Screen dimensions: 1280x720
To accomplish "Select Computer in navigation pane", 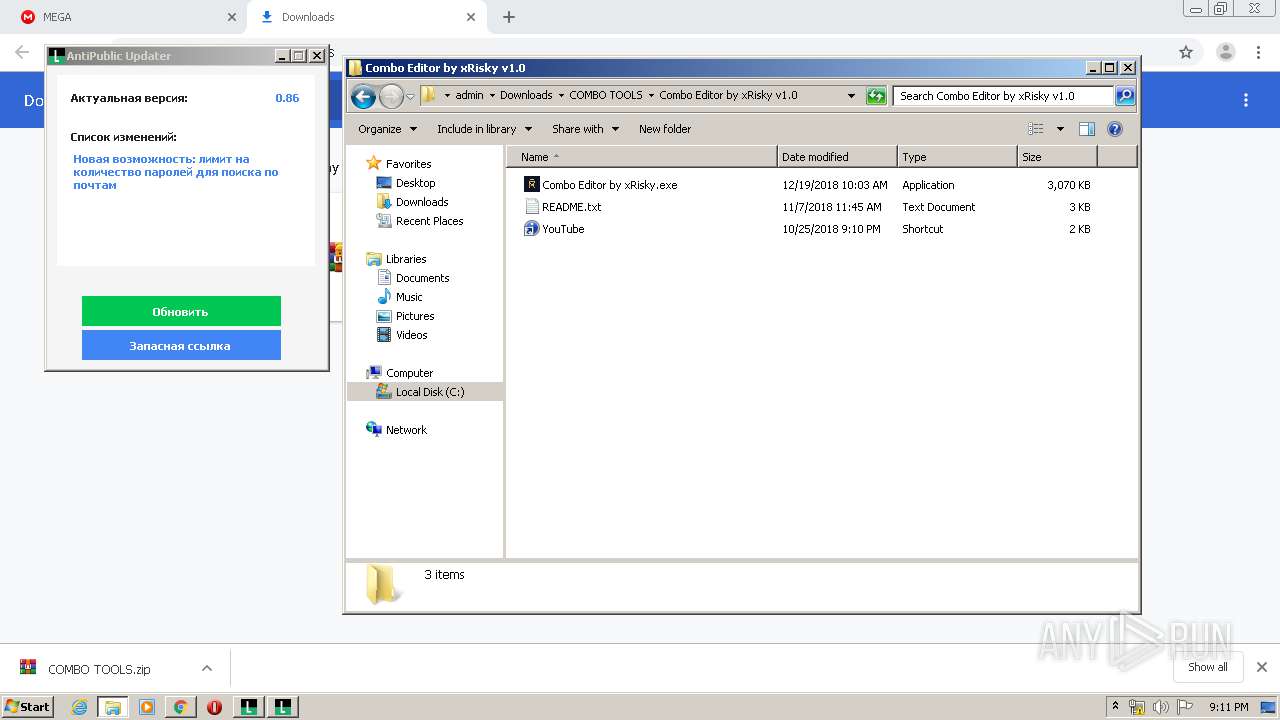I will (400, 373).
